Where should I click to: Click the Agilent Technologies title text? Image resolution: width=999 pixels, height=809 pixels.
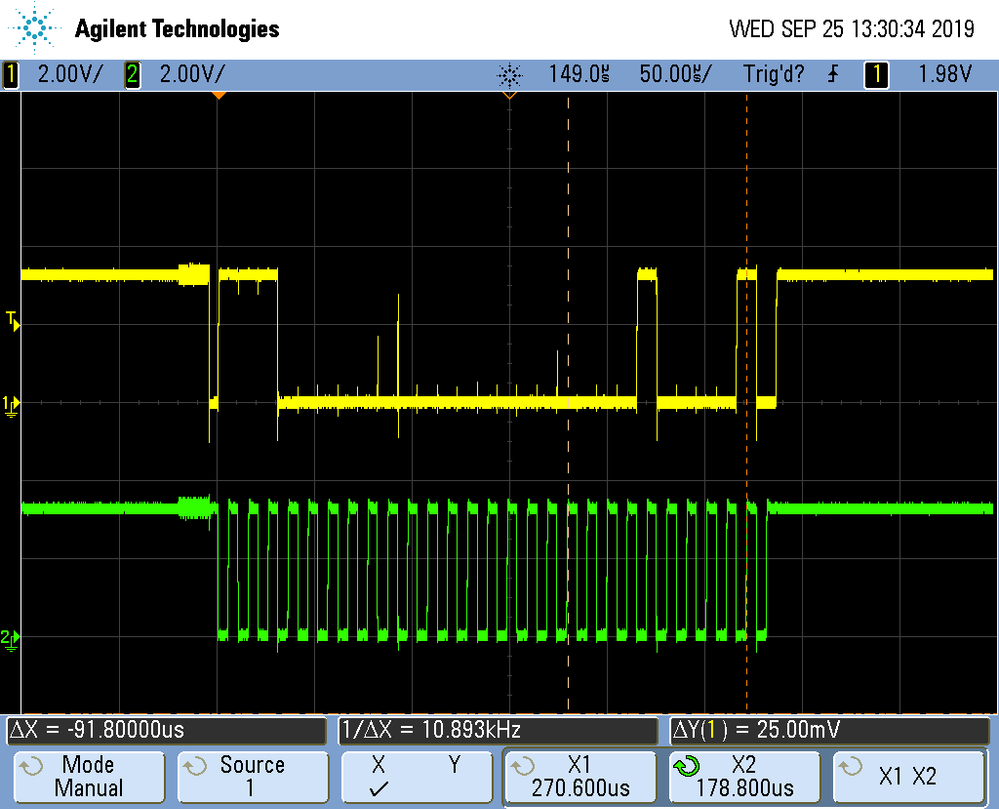tap(177, 29)
